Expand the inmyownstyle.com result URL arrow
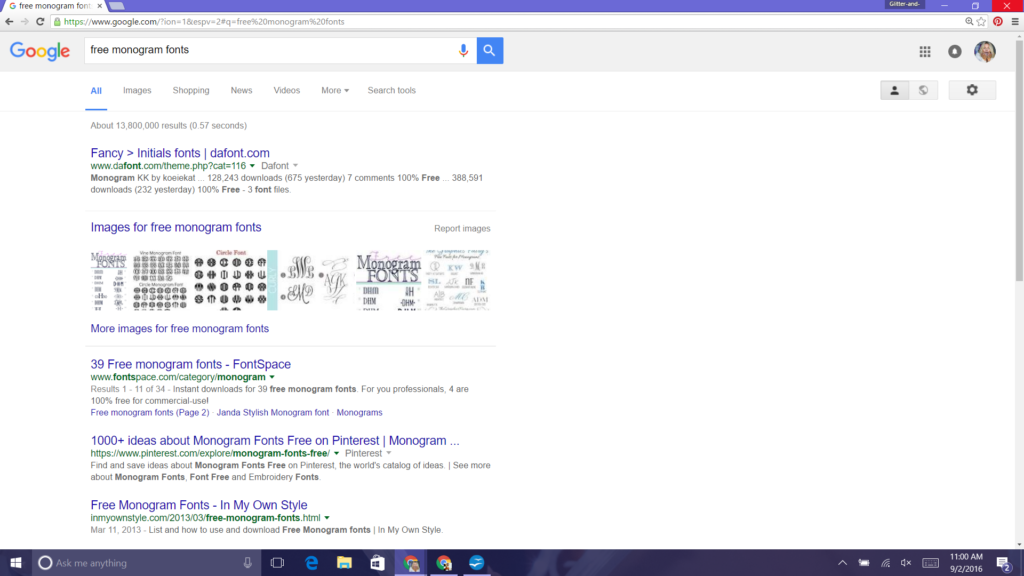 point(327,518)
